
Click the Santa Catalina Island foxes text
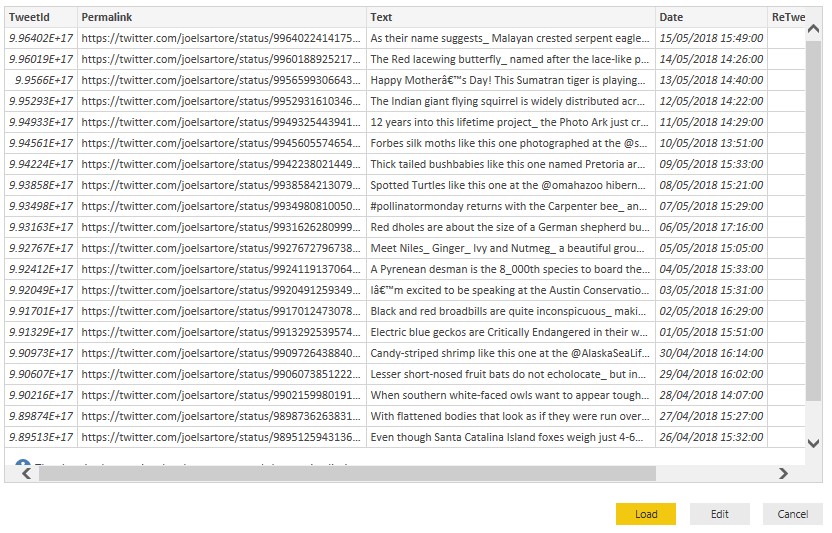[x=510, y=437]
